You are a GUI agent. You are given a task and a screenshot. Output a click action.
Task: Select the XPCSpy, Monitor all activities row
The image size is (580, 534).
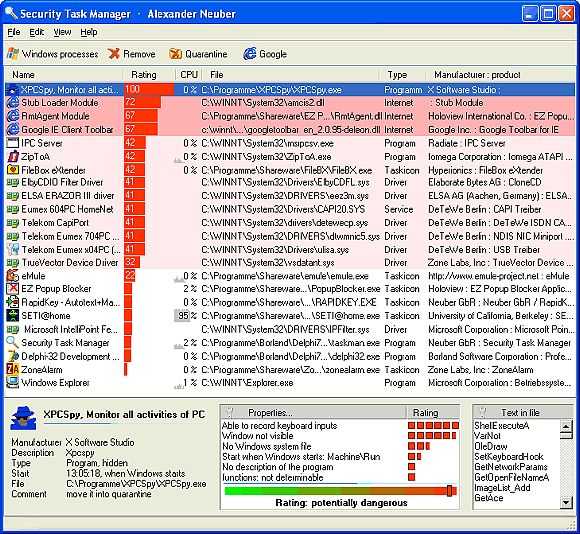pyautogui.click(x=290, y=89)
